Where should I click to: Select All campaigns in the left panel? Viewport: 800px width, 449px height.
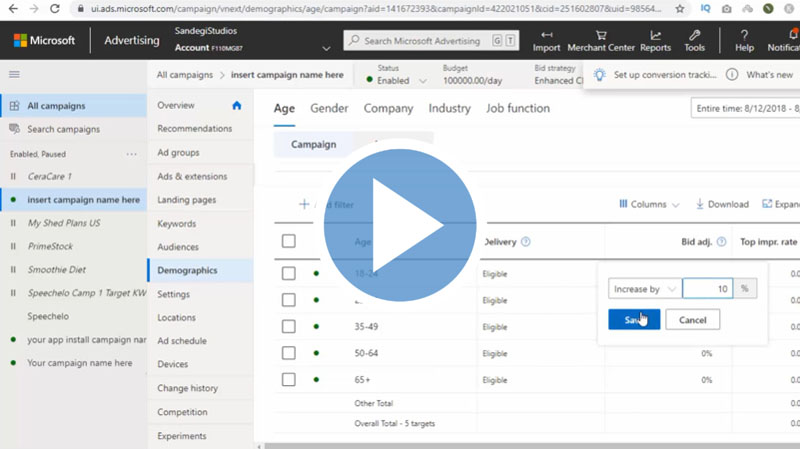point(74,106)
